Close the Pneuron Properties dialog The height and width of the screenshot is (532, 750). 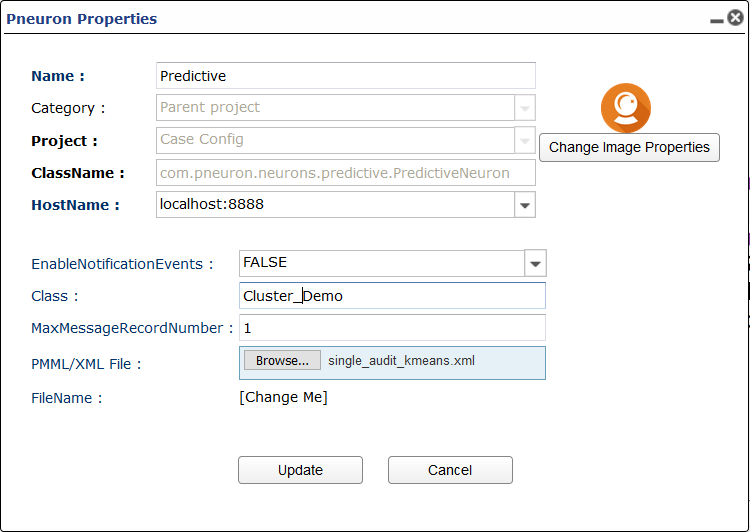pyautogui.click(x=736, y=18)
